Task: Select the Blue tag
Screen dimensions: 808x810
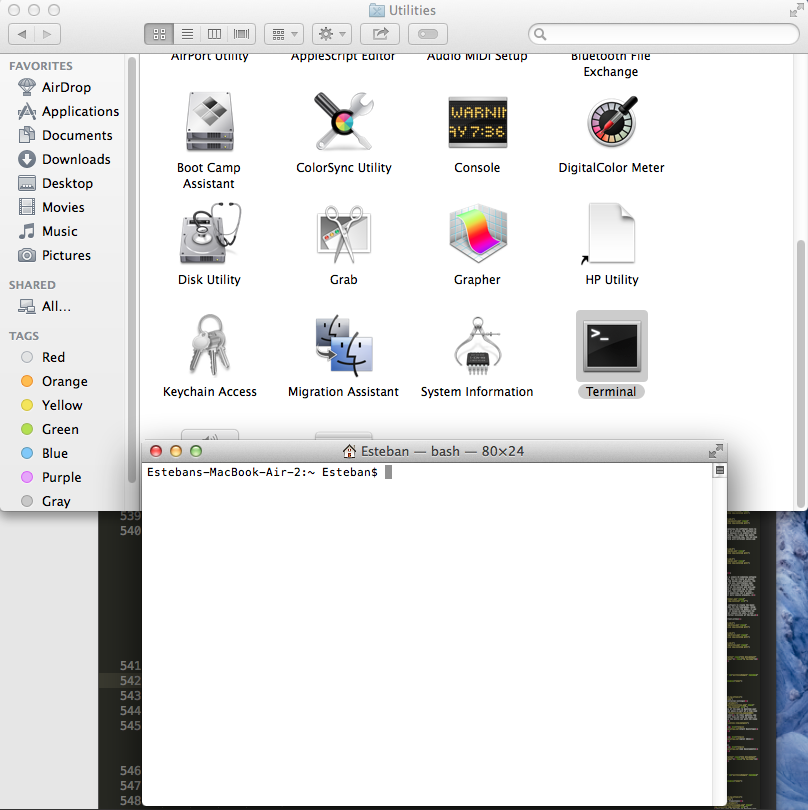Action: coord(44,454)
